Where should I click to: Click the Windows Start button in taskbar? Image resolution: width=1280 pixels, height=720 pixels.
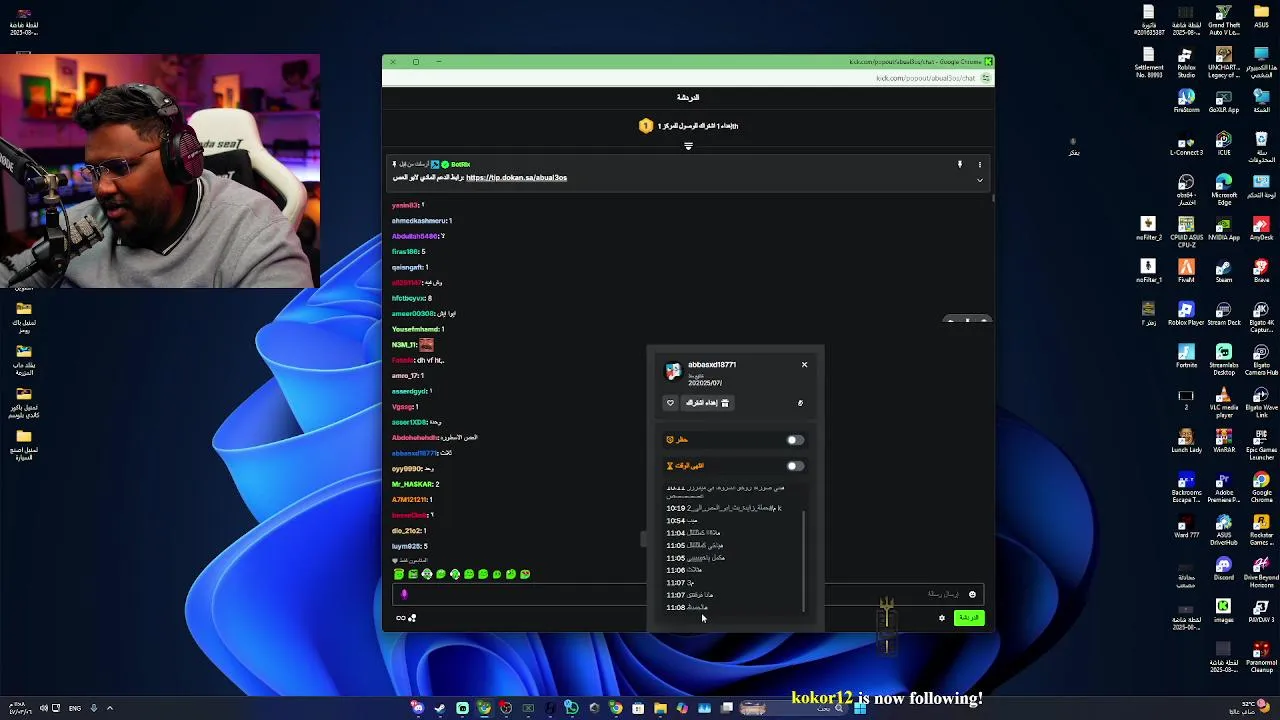click(860, 709)
